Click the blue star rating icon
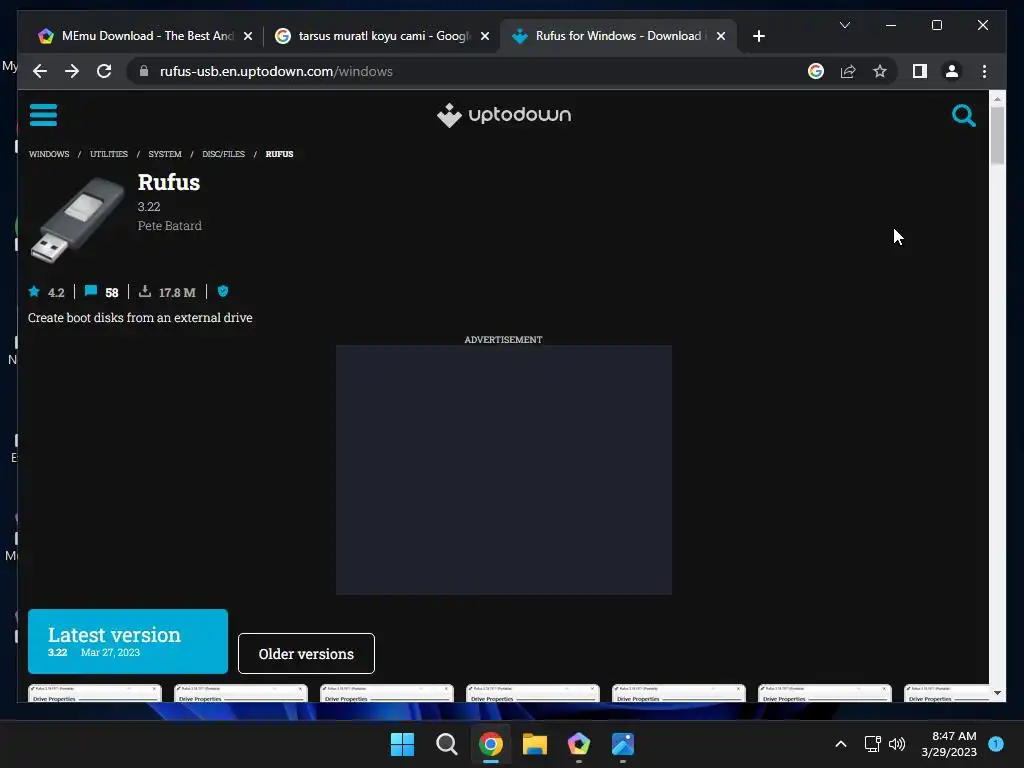Image resolution: width=1024 pixels, height=768 pixels. [x=34, y=291]
